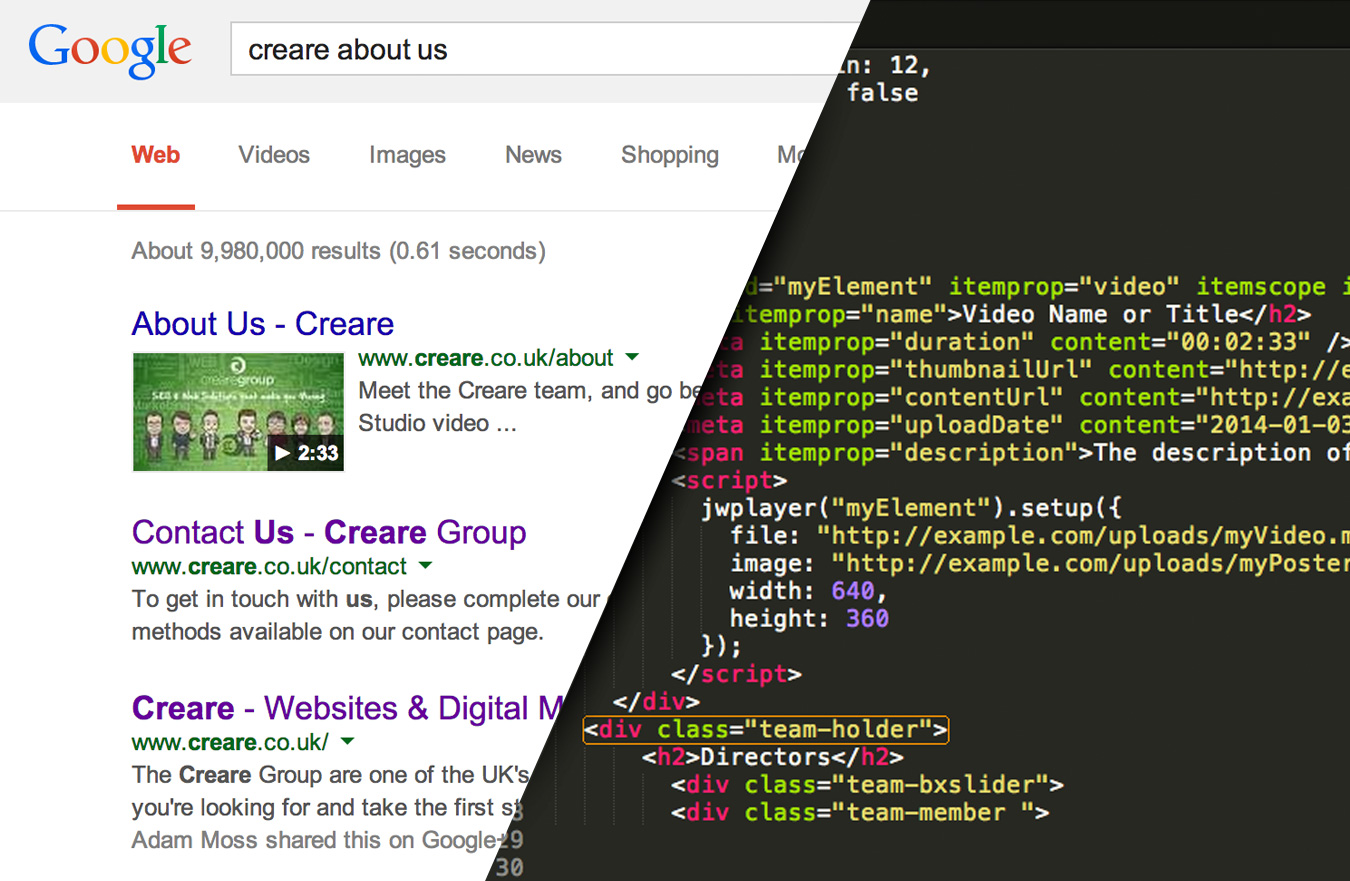1350x881 pixels.
Task: Click the 'file:' example.com URL line
Action: coord(1040,536)
